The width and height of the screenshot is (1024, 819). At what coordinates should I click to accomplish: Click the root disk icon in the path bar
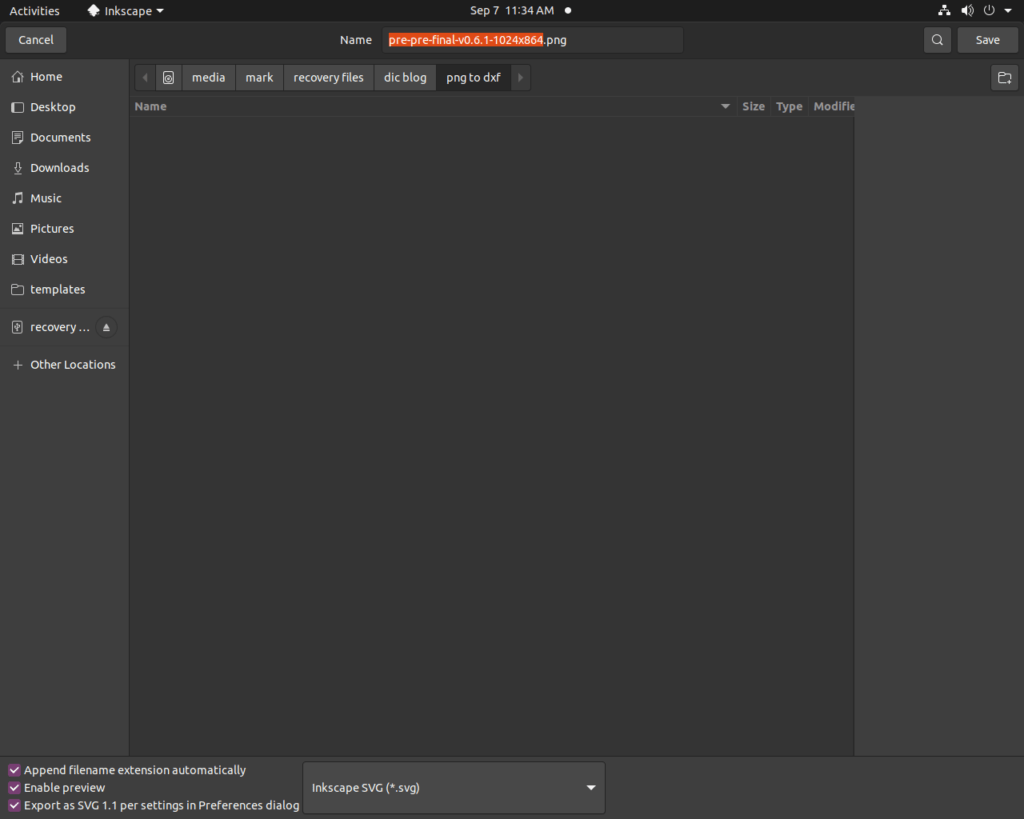click(168, 78)
